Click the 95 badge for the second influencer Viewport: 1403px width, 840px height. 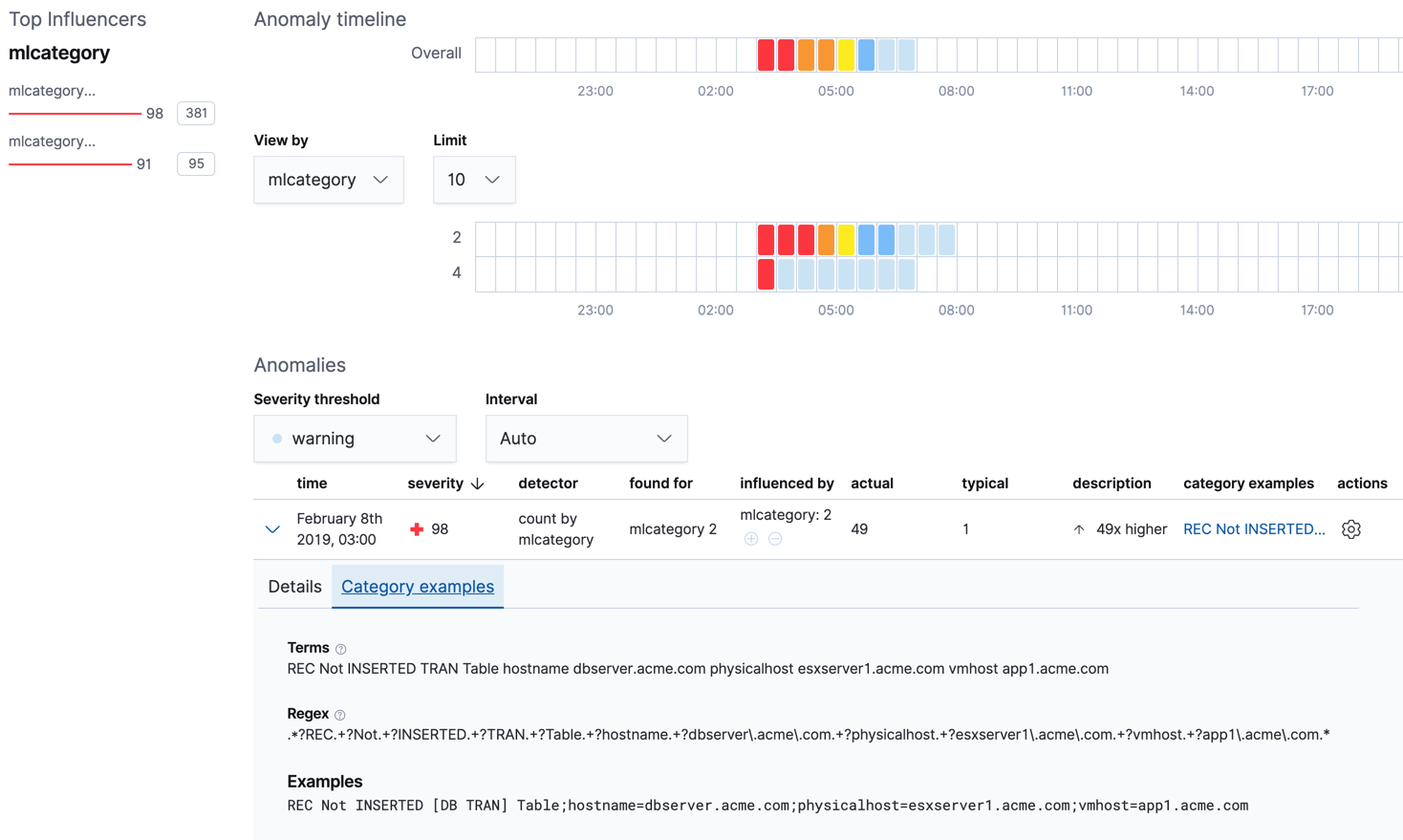pos(195,163)
